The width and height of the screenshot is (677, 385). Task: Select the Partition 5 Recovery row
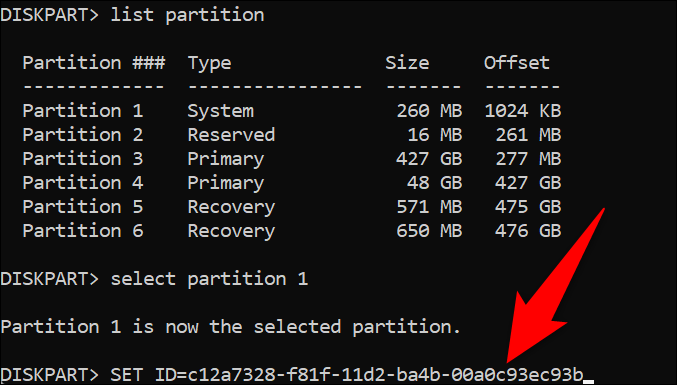tap(292, 207)
